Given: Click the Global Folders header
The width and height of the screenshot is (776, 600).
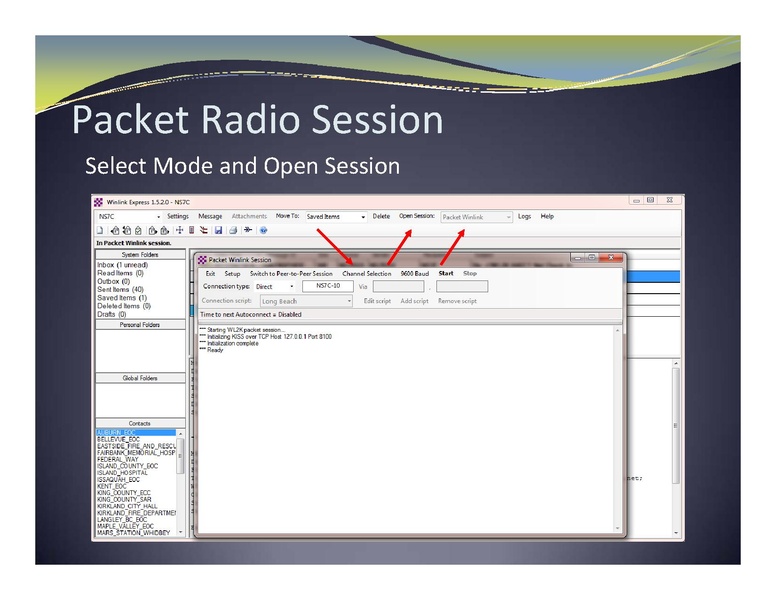Looking at the screenshot, I should coord(140,378).
